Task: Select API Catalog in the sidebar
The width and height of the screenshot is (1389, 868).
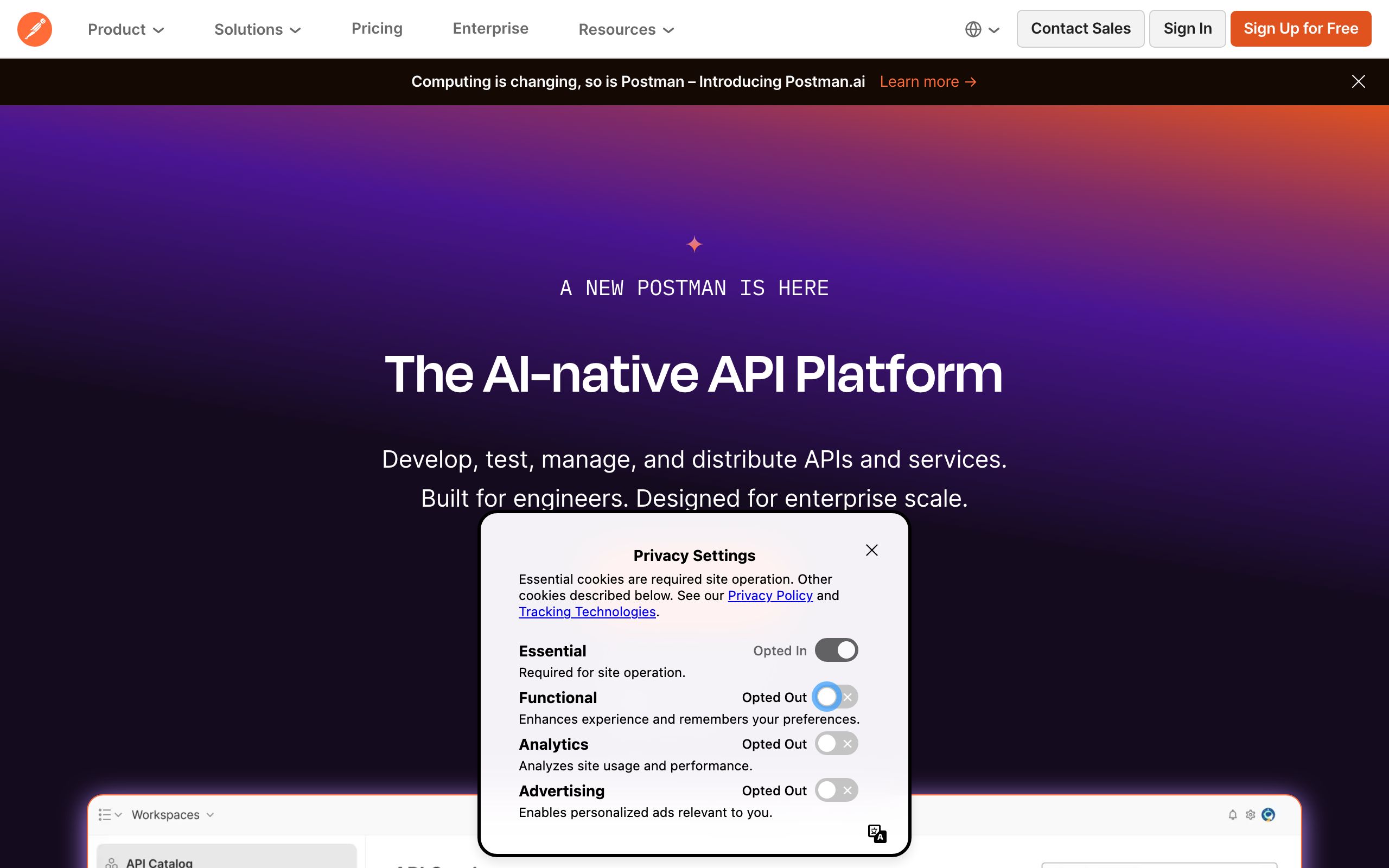Action: tap(227, 857)
